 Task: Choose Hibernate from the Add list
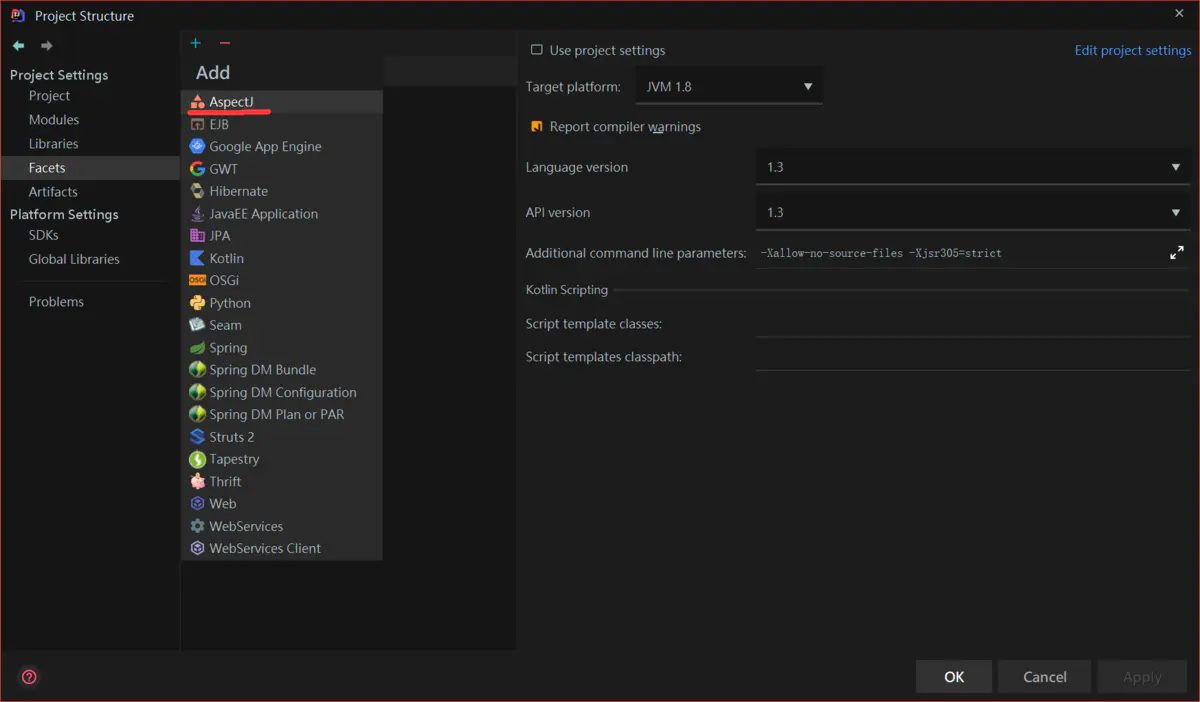pos(238,191)
